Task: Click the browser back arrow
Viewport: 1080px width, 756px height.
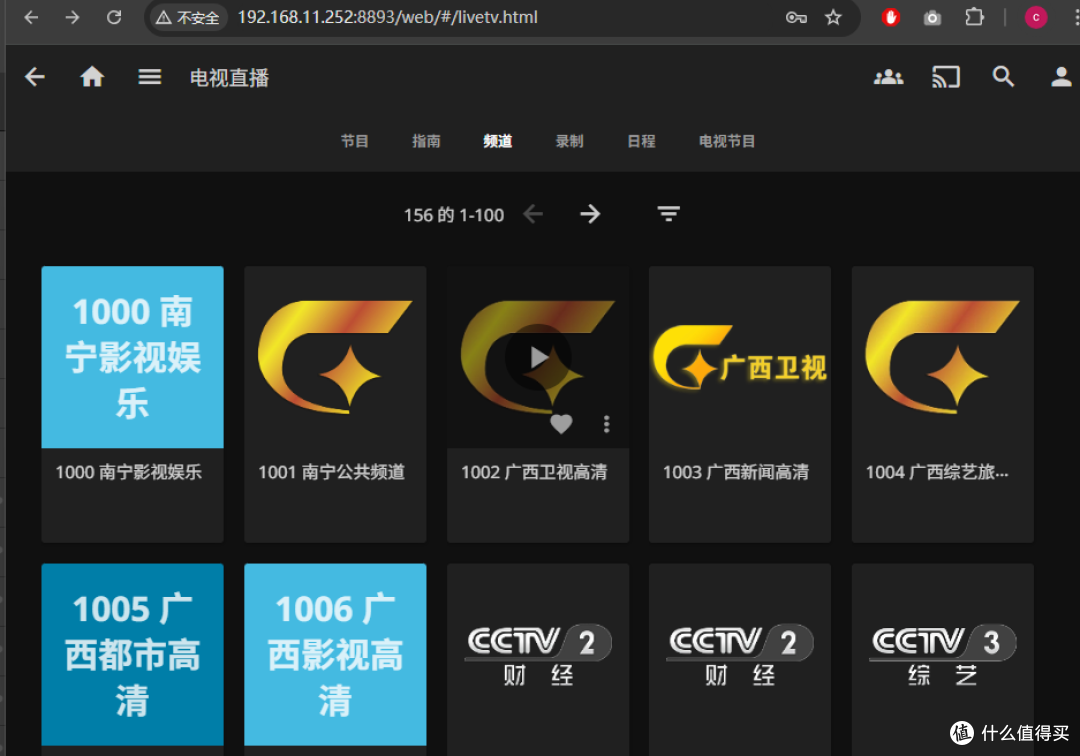Action: tap(31, 17)
